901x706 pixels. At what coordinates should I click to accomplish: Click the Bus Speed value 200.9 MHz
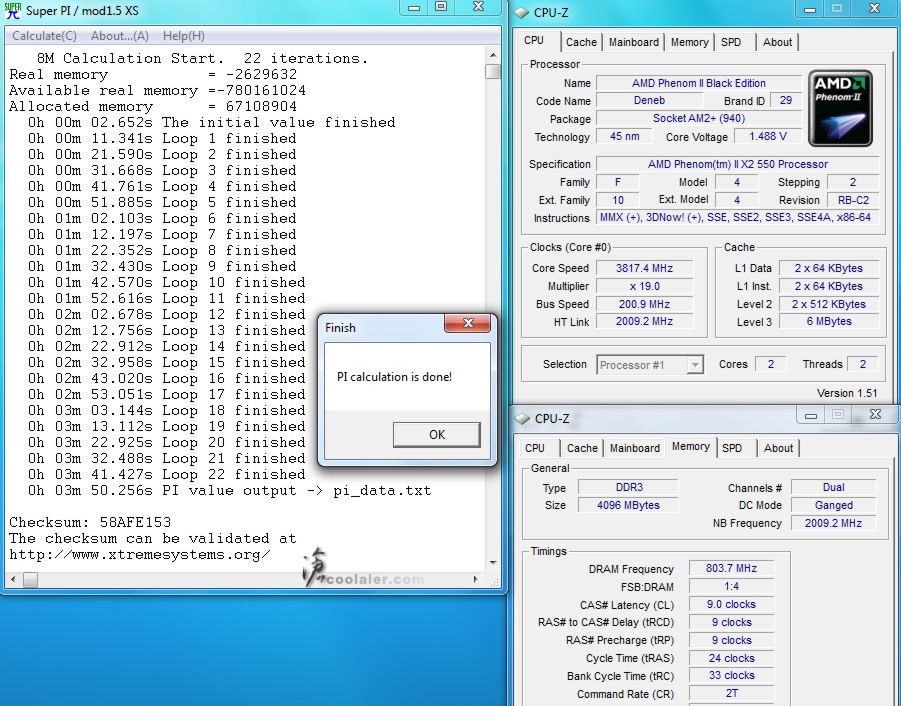coord(644,304)
